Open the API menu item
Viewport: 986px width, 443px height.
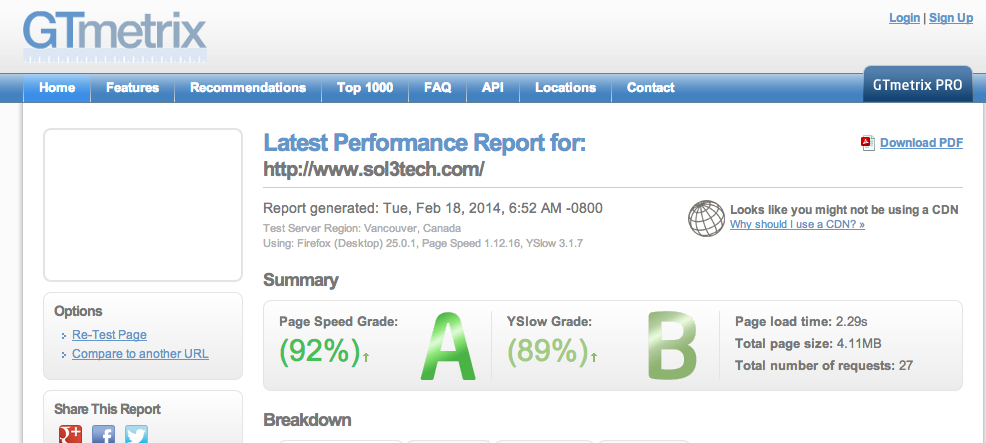(493, 87)
